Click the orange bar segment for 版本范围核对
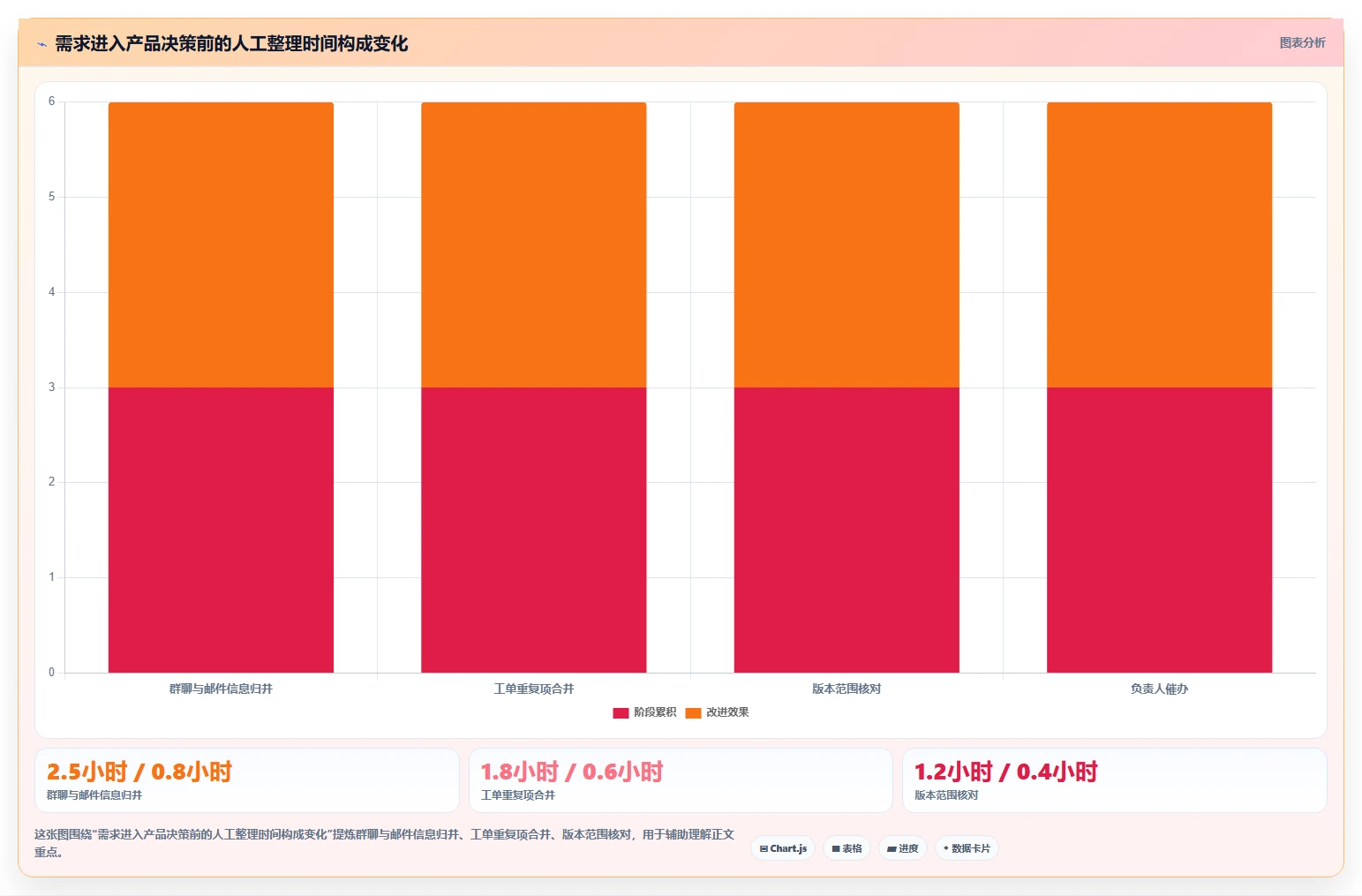The image size is (1362, 896). 847,245
